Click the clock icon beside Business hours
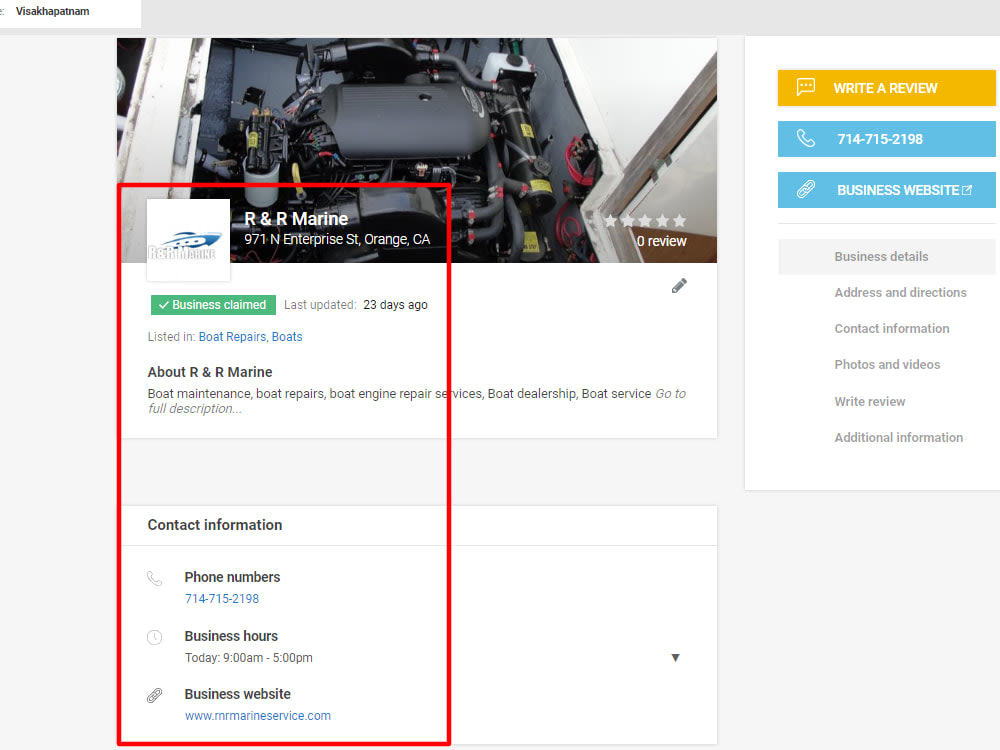Viewport: 1000px width, 750px height. [x=154, y=637]
